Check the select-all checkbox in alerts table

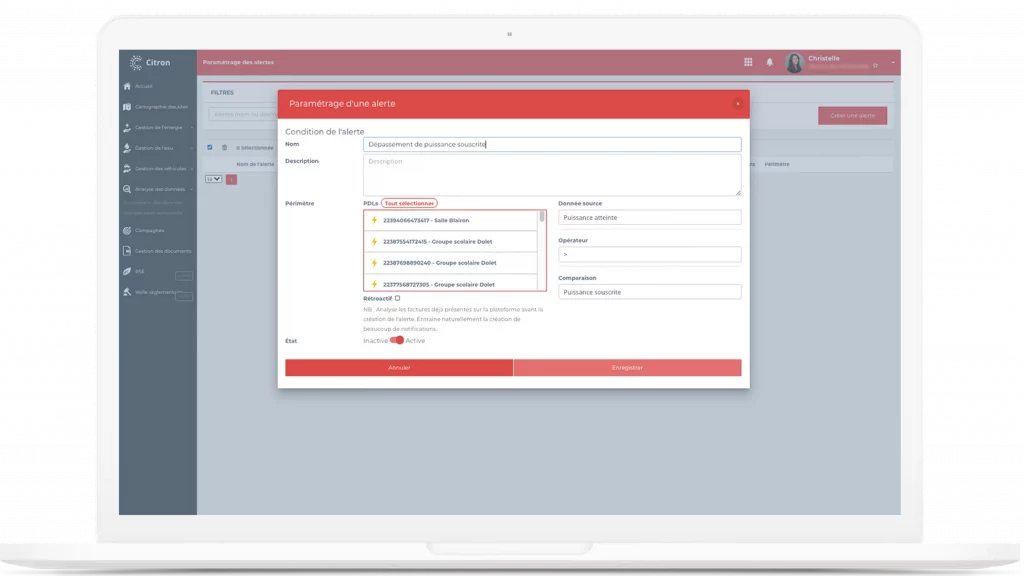210,147
